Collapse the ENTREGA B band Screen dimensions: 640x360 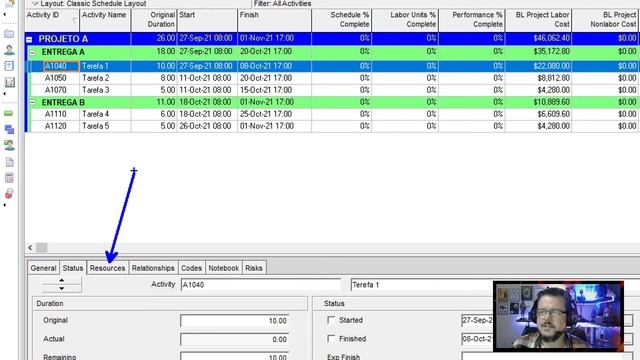pyautogui.click(x=33, y=102)
